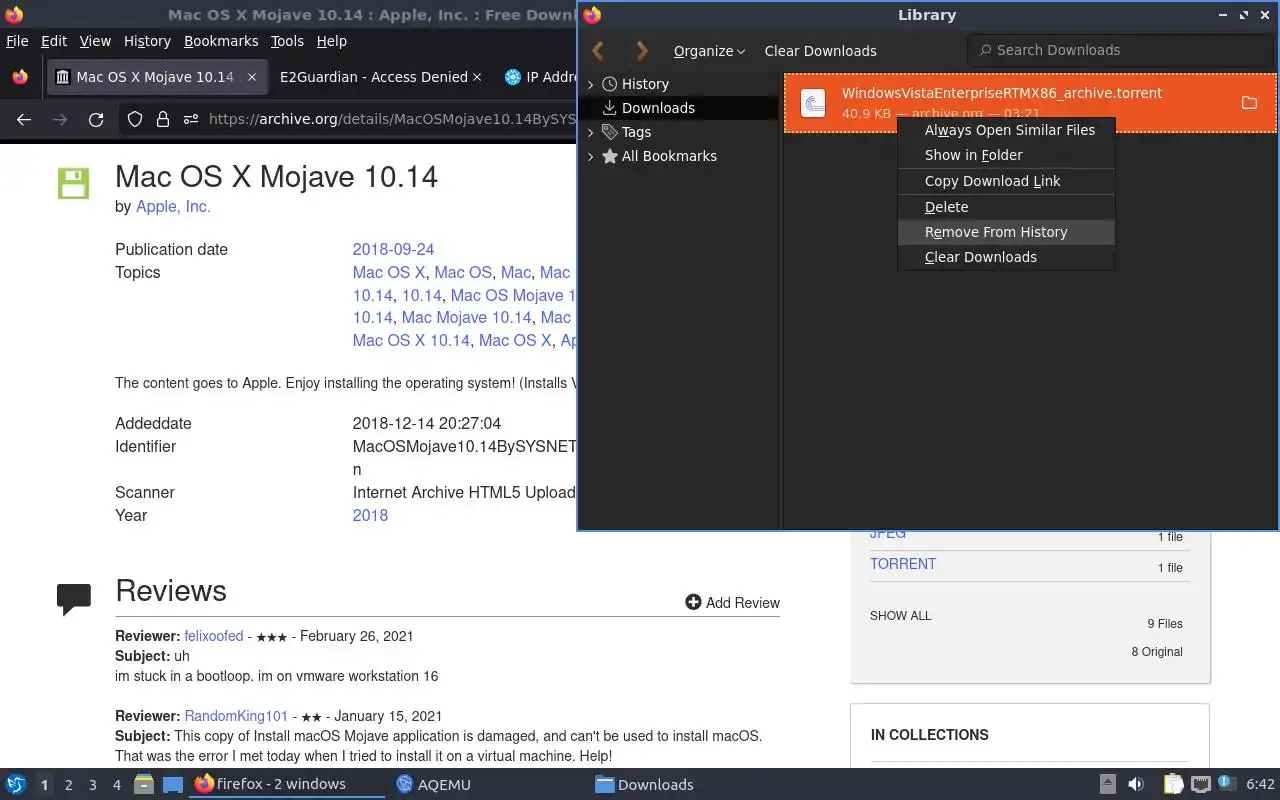Open the File menu
Viewport: 1280px width, 800px height.
click(x=17, y=41)
